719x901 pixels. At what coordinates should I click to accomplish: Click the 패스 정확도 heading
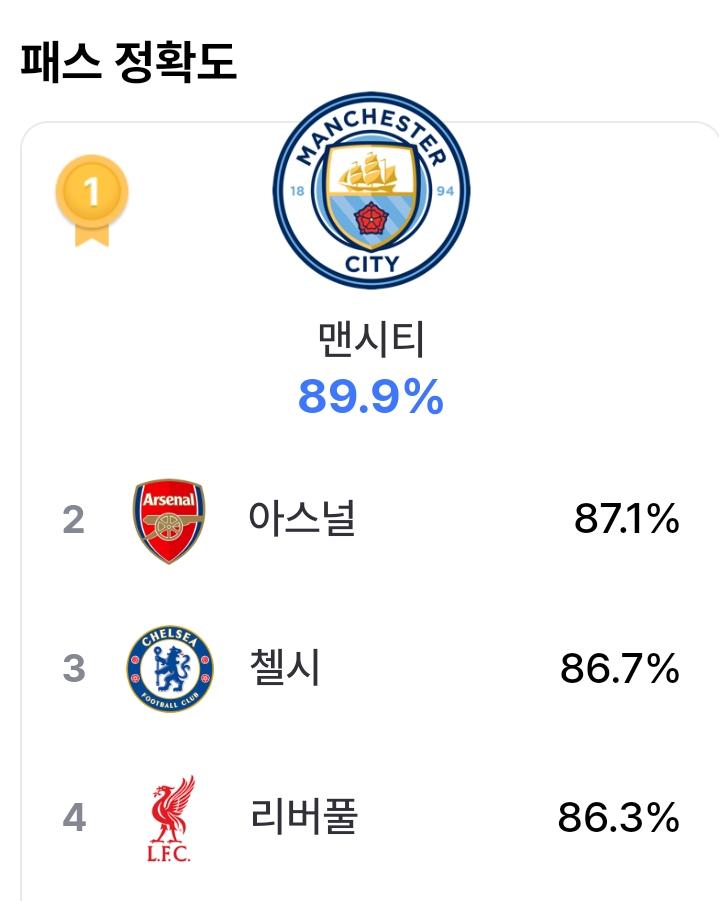click(x=129, y=61)
